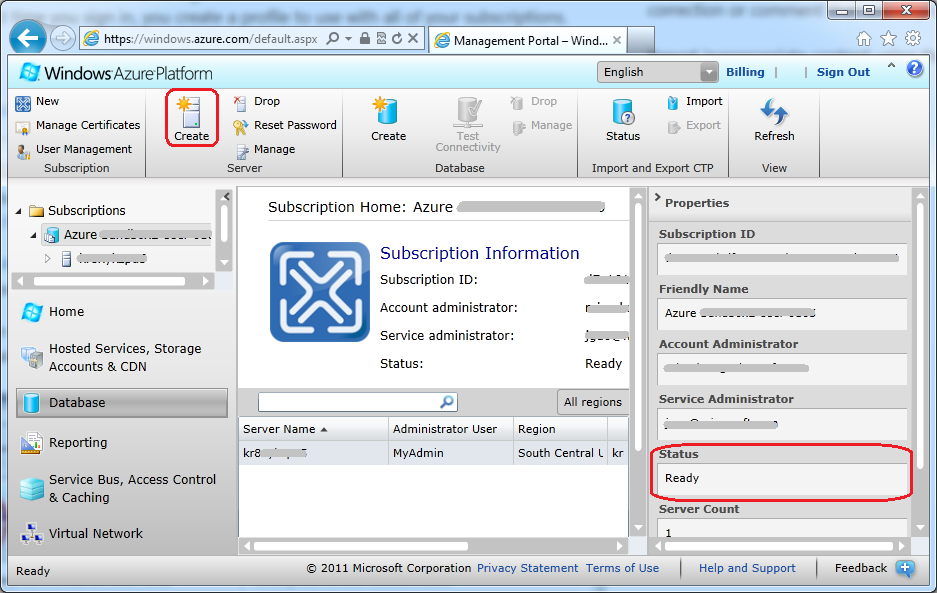
Task: Collapse the Subscriptions tree node
Action: [19, 211]
